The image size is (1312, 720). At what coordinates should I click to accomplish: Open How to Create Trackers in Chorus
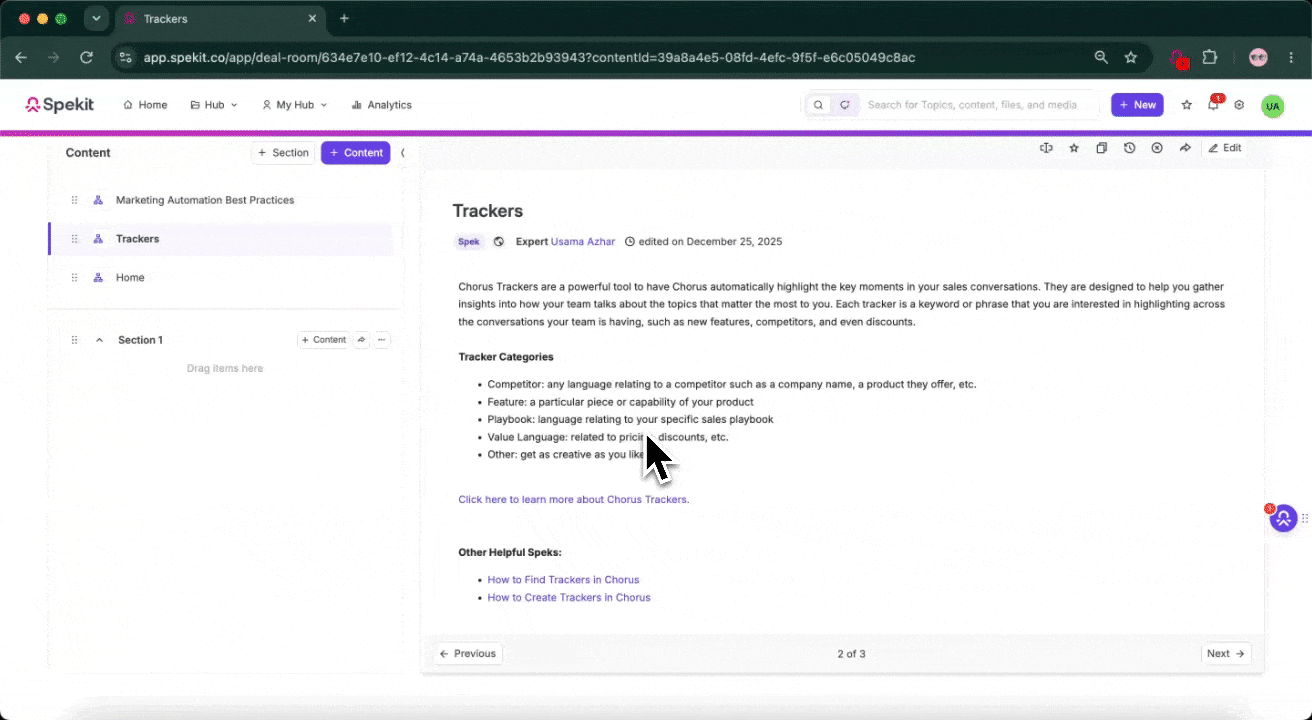569,598
